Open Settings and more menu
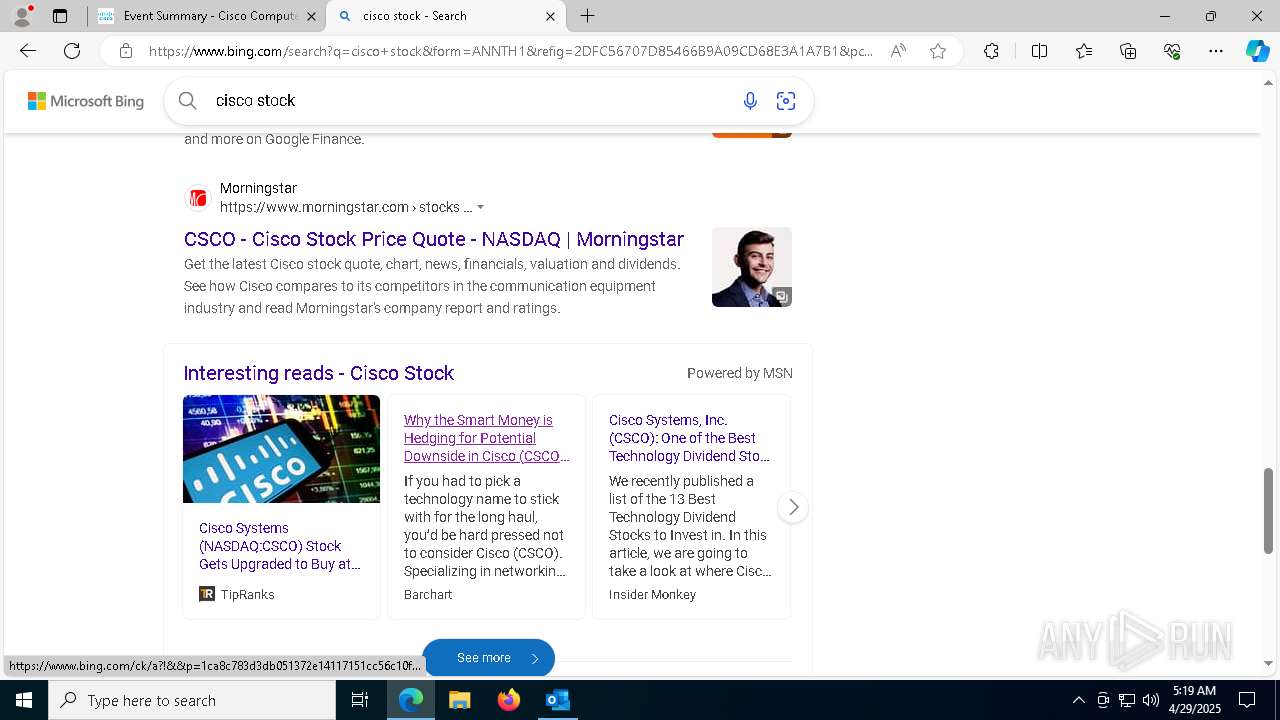The image size is (1280, 720). click(x=1216, y=51)
